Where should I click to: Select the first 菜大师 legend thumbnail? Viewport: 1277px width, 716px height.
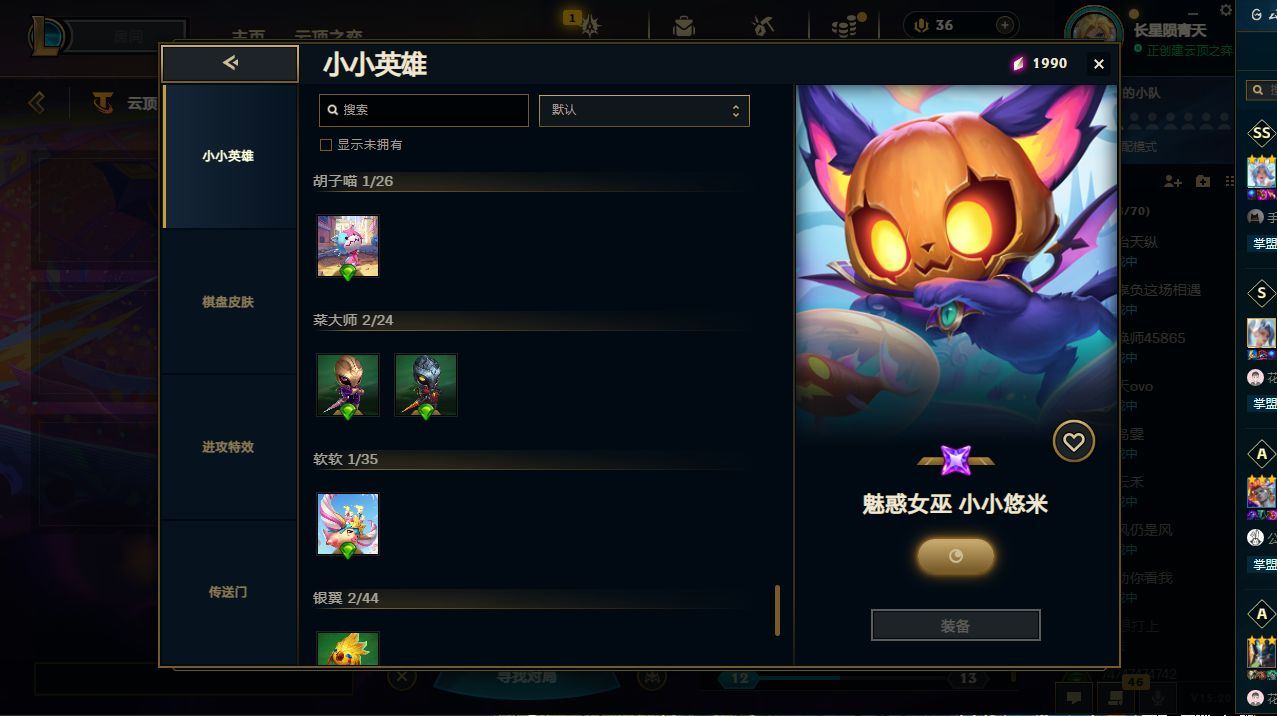click(x=348, y=385)
